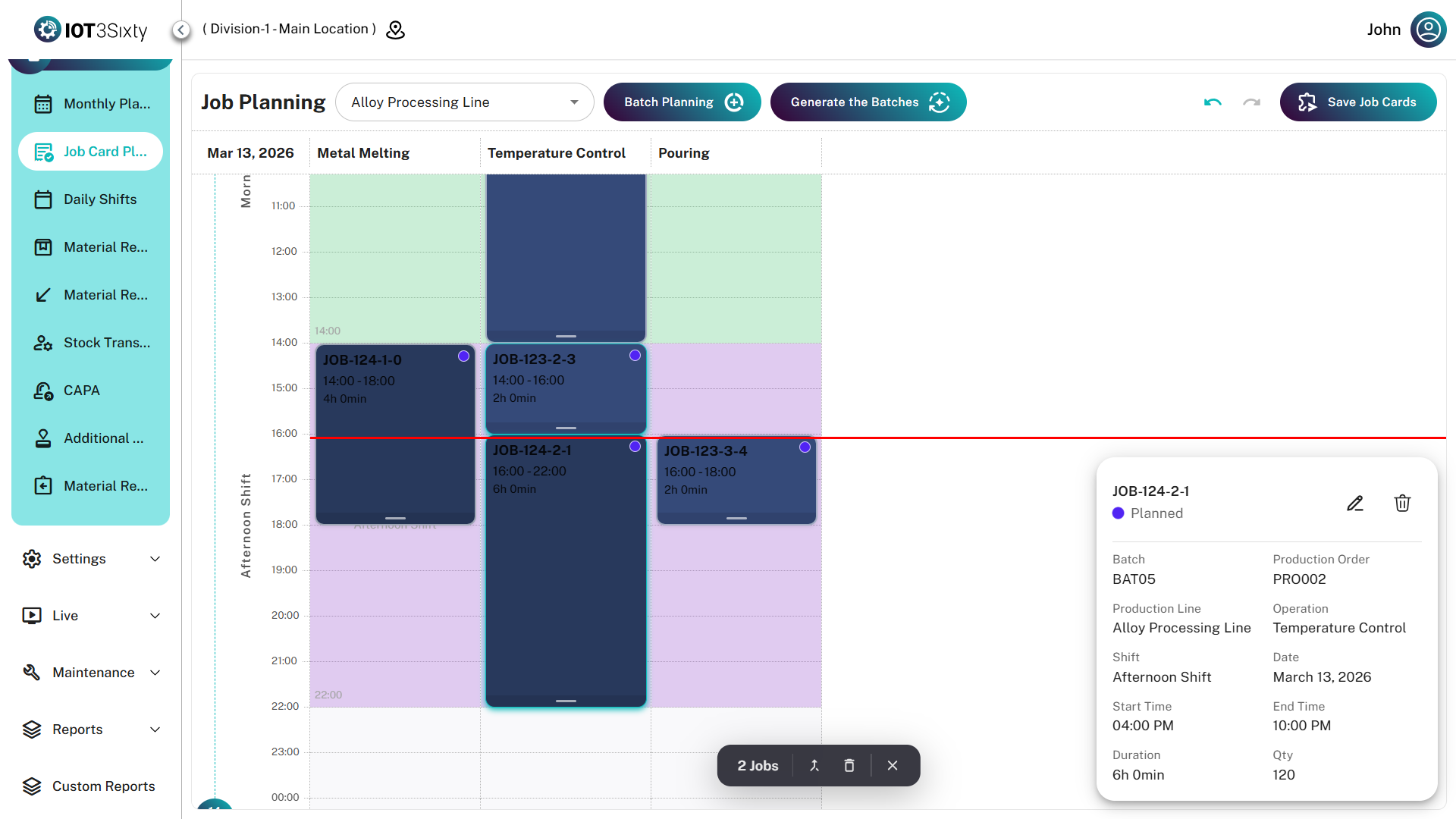Toggle JOB-123-2-3 selection circle
1456x819 pixels.
[x=635, y=356]
